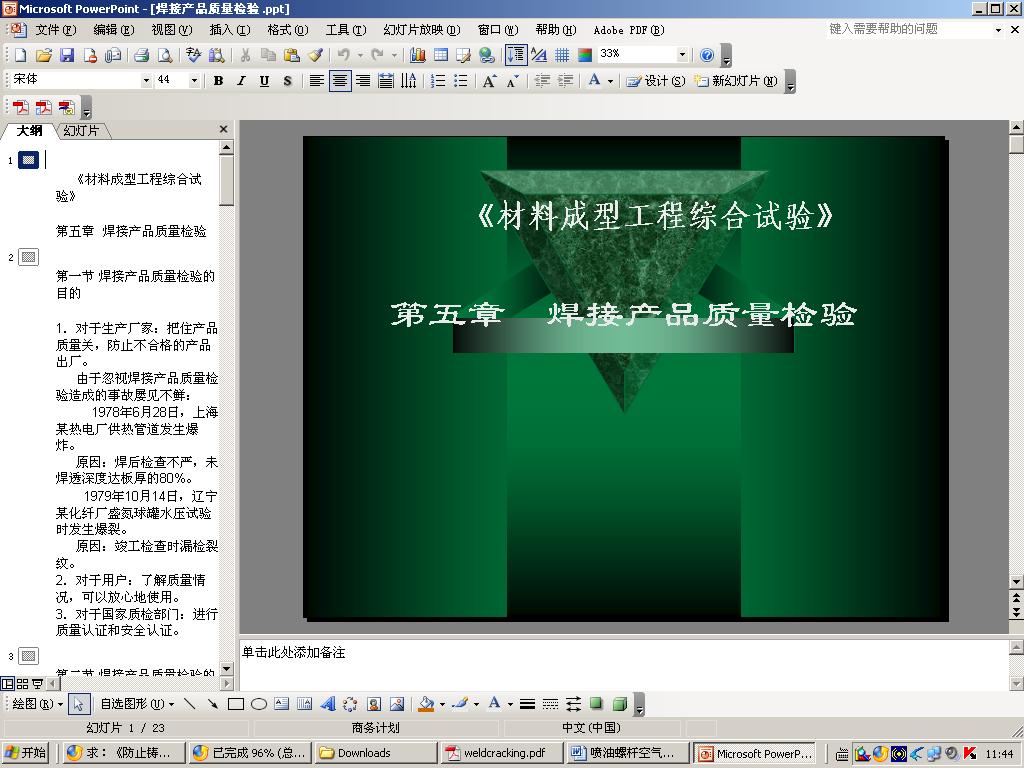Image resolution: width=1024 pixels, height=768 pixels.
Task: Convert to Adobe PDF icon
Action: pos(21,107)
